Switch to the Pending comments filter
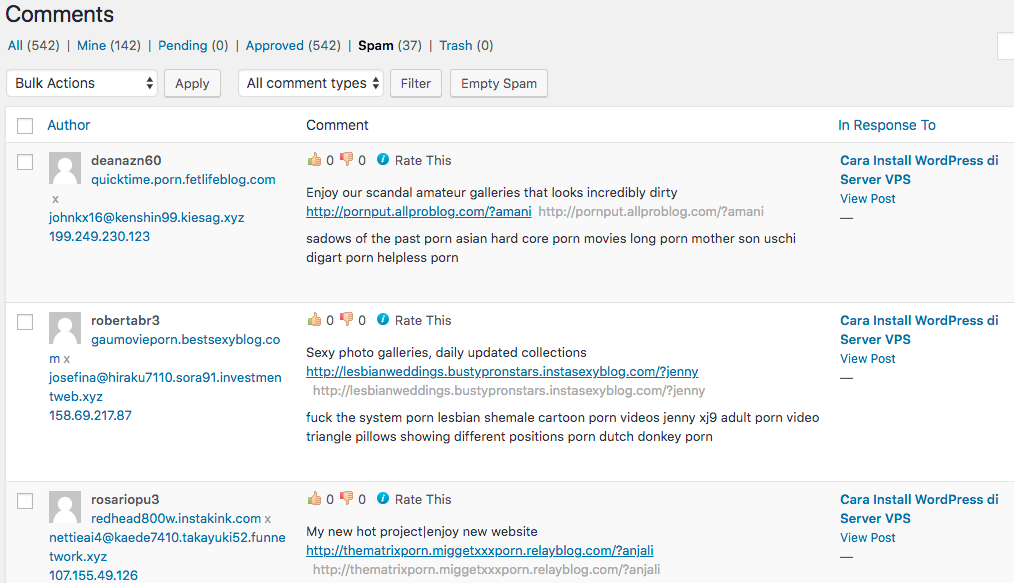This screenshot has width=1014, height=583. [x=182, y=45]
